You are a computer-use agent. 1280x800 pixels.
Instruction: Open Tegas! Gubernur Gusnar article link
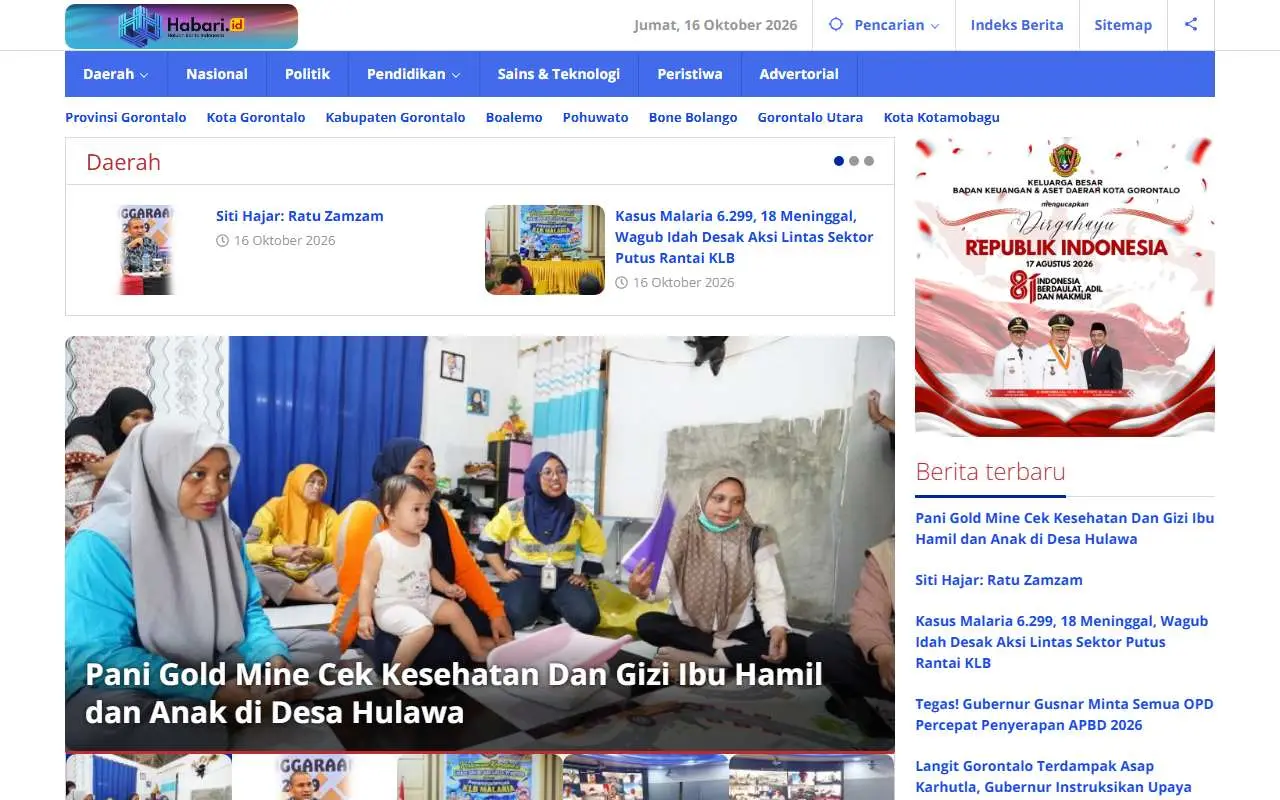click(x=1065, y=714)
